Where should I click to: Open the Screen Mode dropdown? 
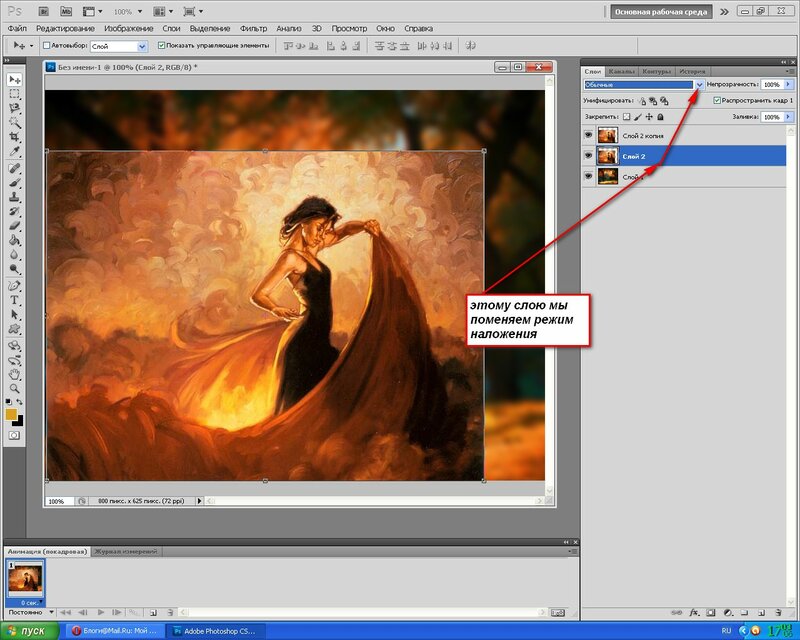193,11
